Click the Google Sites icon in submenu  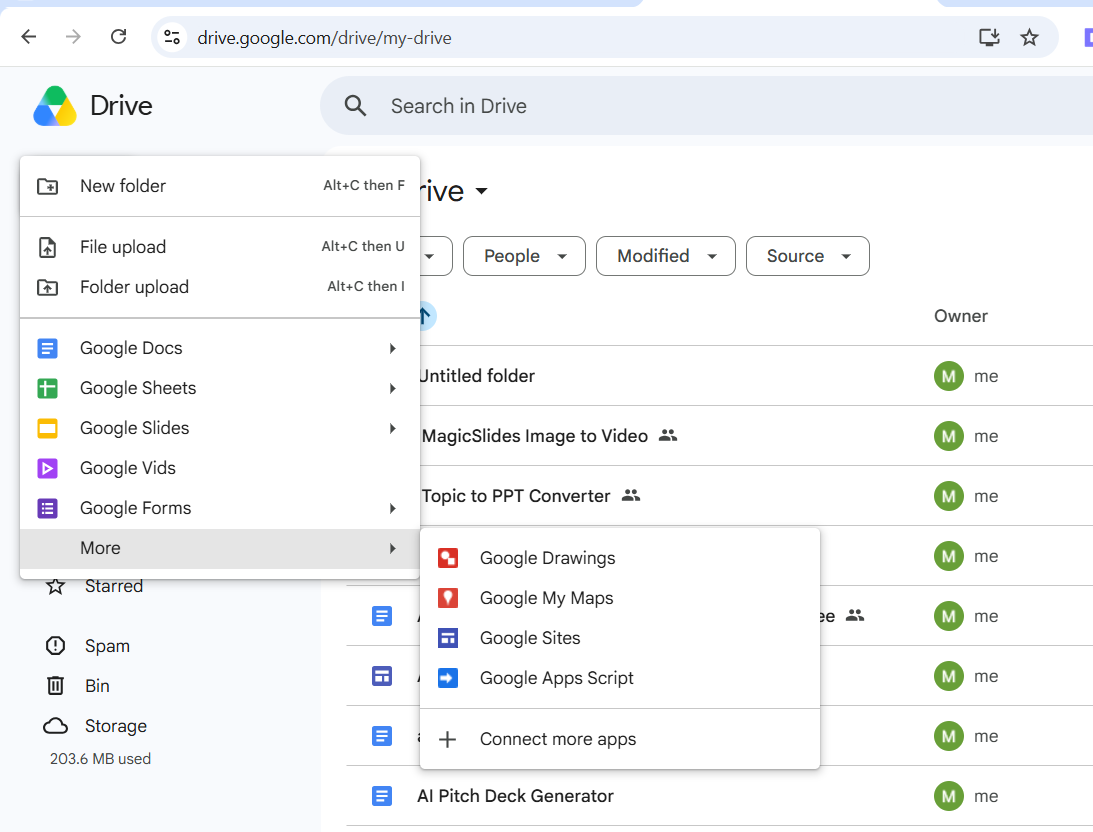[448, 638]
